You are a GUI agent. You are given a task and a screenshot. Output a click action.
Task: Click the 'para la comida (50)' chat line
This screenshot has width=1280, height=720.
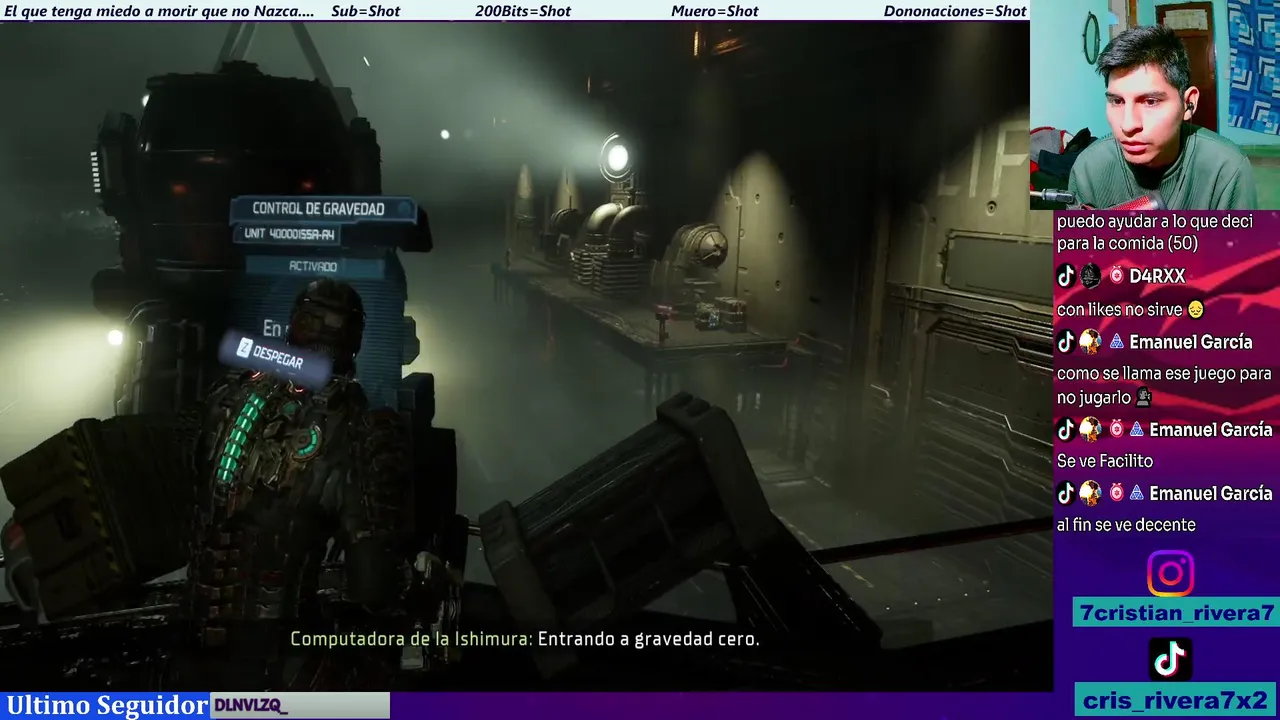coord(1127,244)
